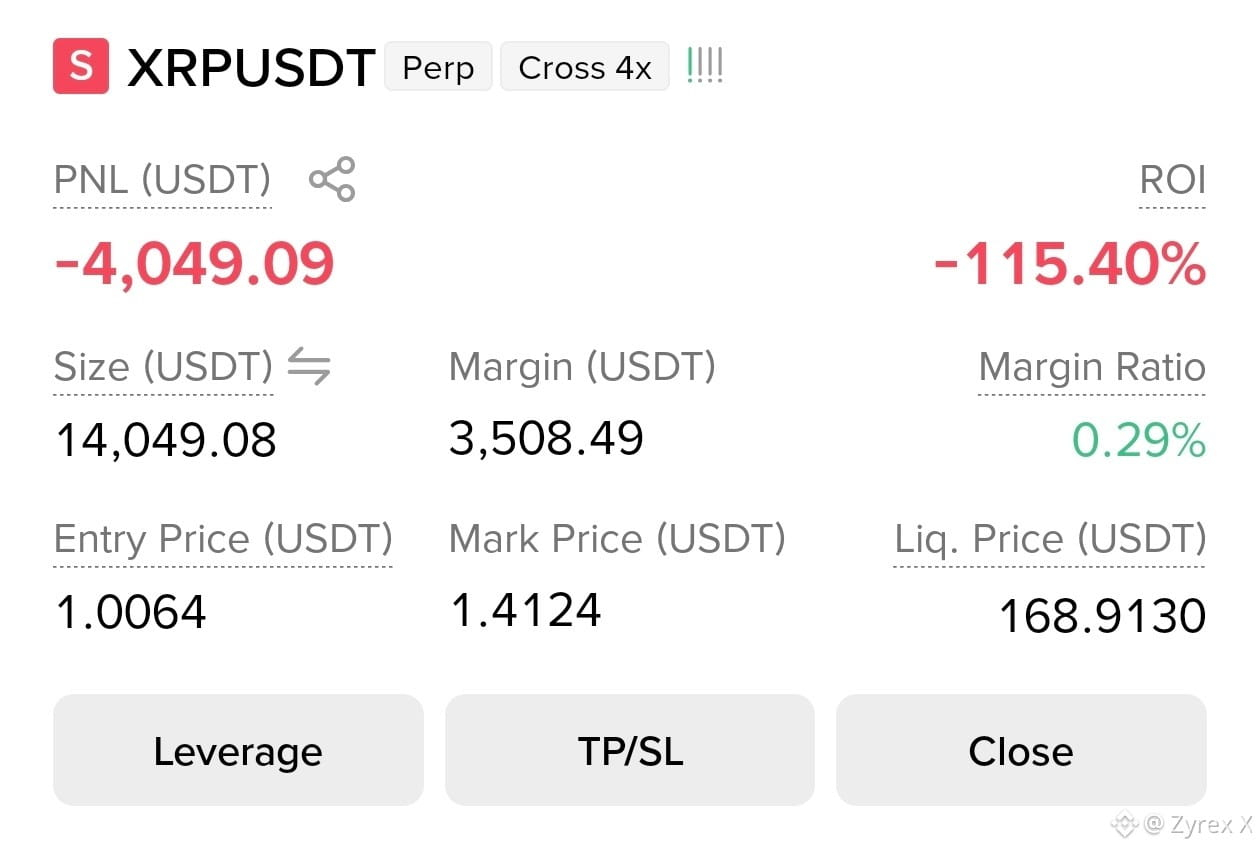Image resolution: width=1260 pixels, height=849 pixels.
Task: Toggle the Size (USDT) unit label
Action: coord(163,367)
